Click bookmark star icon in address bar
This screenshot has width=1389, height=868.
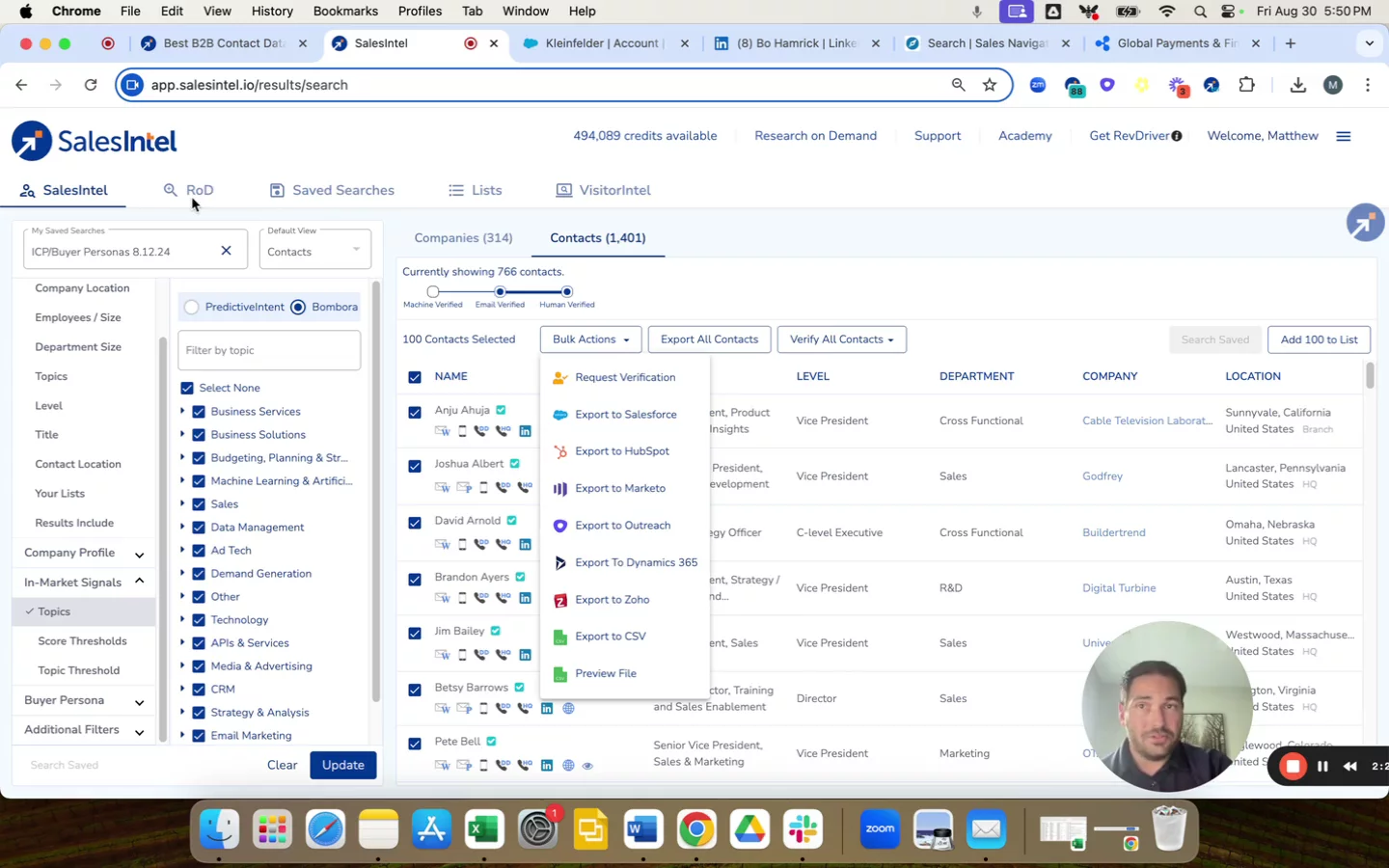[x=990, y=85]
